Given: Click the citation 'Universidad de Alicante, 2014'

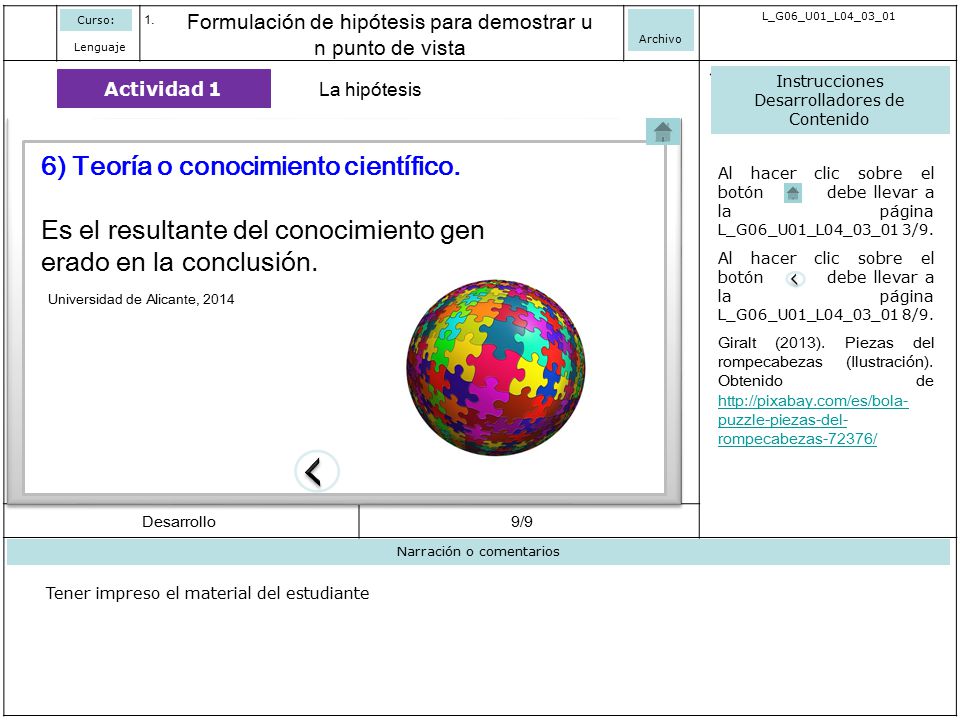Looking at the screenshot, I should (x=141, y=299).
